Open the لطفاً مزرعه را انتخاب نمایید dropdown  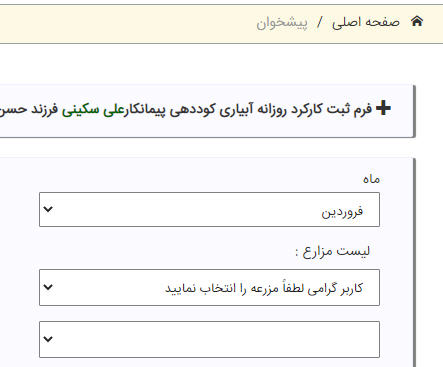pyautogui.click(x=209, y=287)
